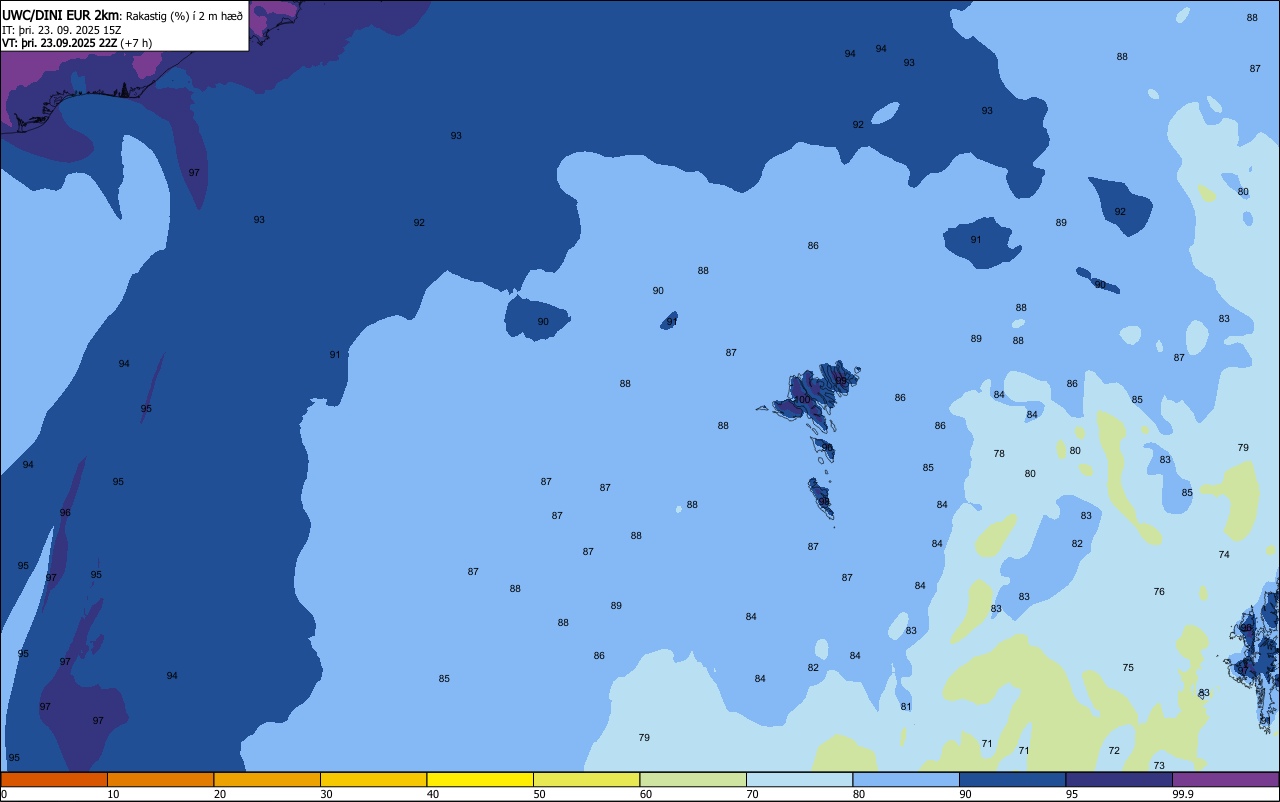This screenshot has height=802, width=1280.
Task: Click the '75' humidity value on the map
Action: pos(1128,668)
